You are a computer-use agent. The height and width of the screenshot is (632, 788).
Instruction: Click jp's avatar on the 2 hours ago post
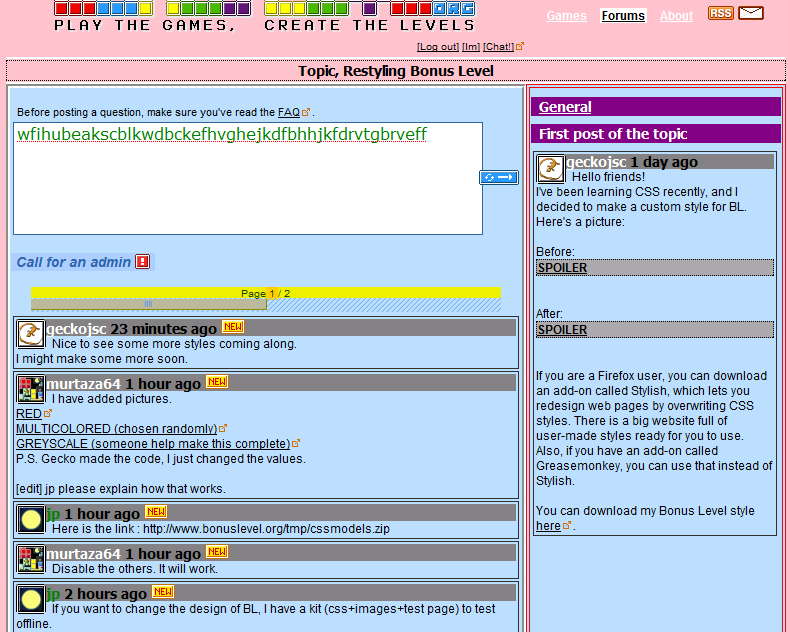(x=31, y=599)
